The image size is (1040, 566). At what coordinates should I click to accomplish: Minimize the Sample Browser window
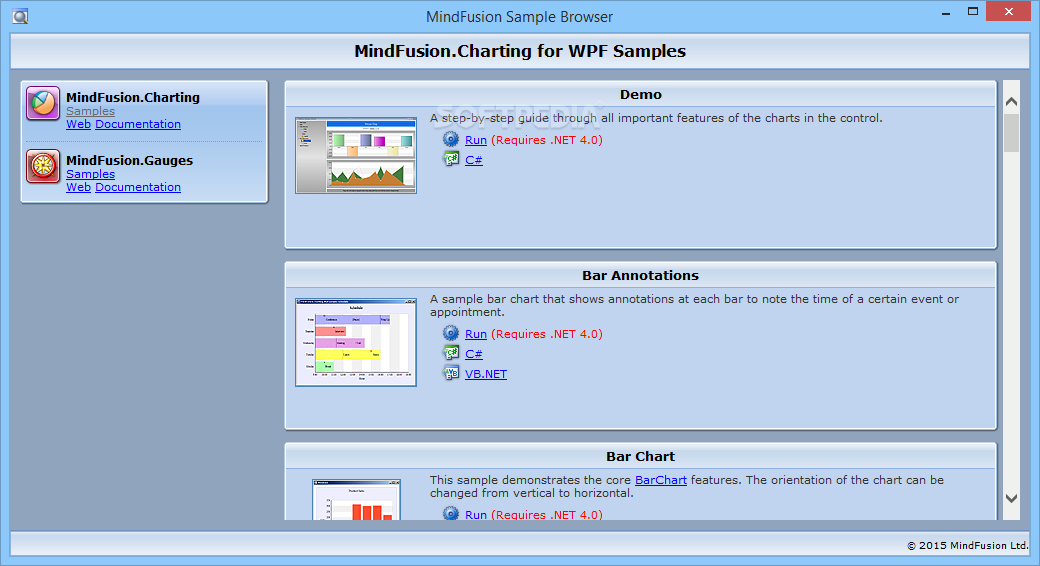946,13
